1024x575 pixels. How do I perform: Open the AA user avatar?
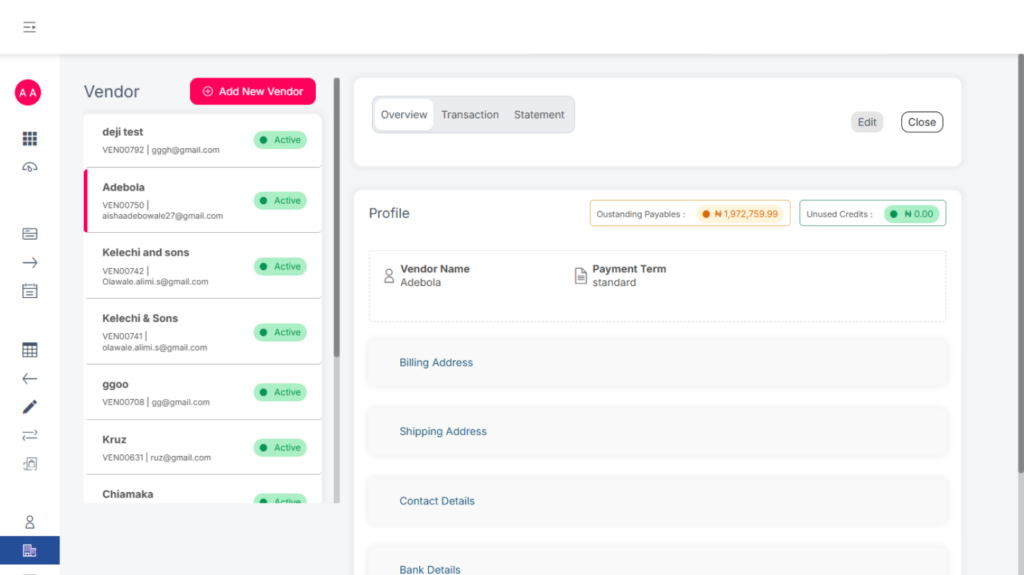coord(28,93)
